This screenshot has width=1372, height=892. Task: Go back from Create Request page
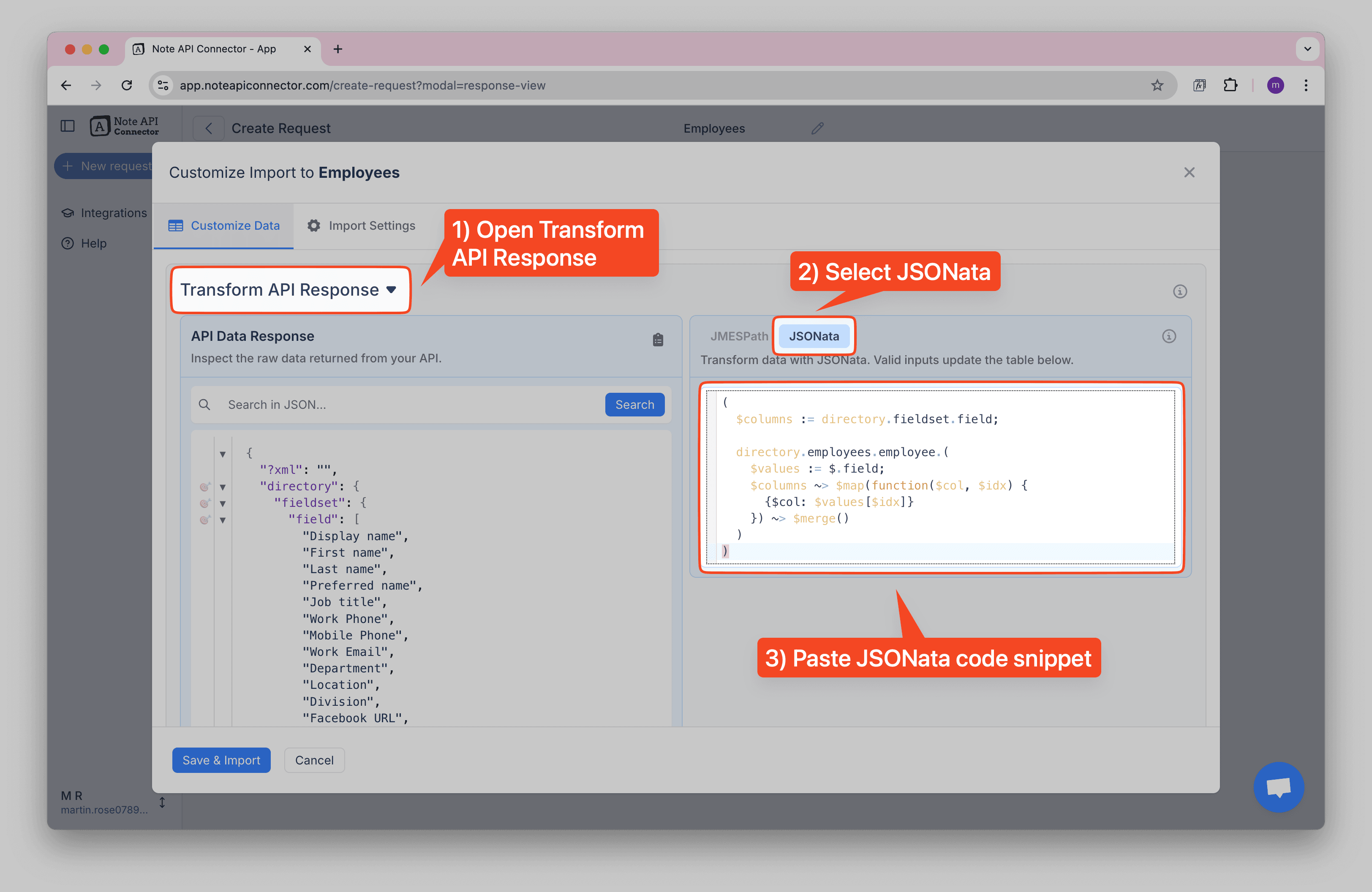[208, 128]
